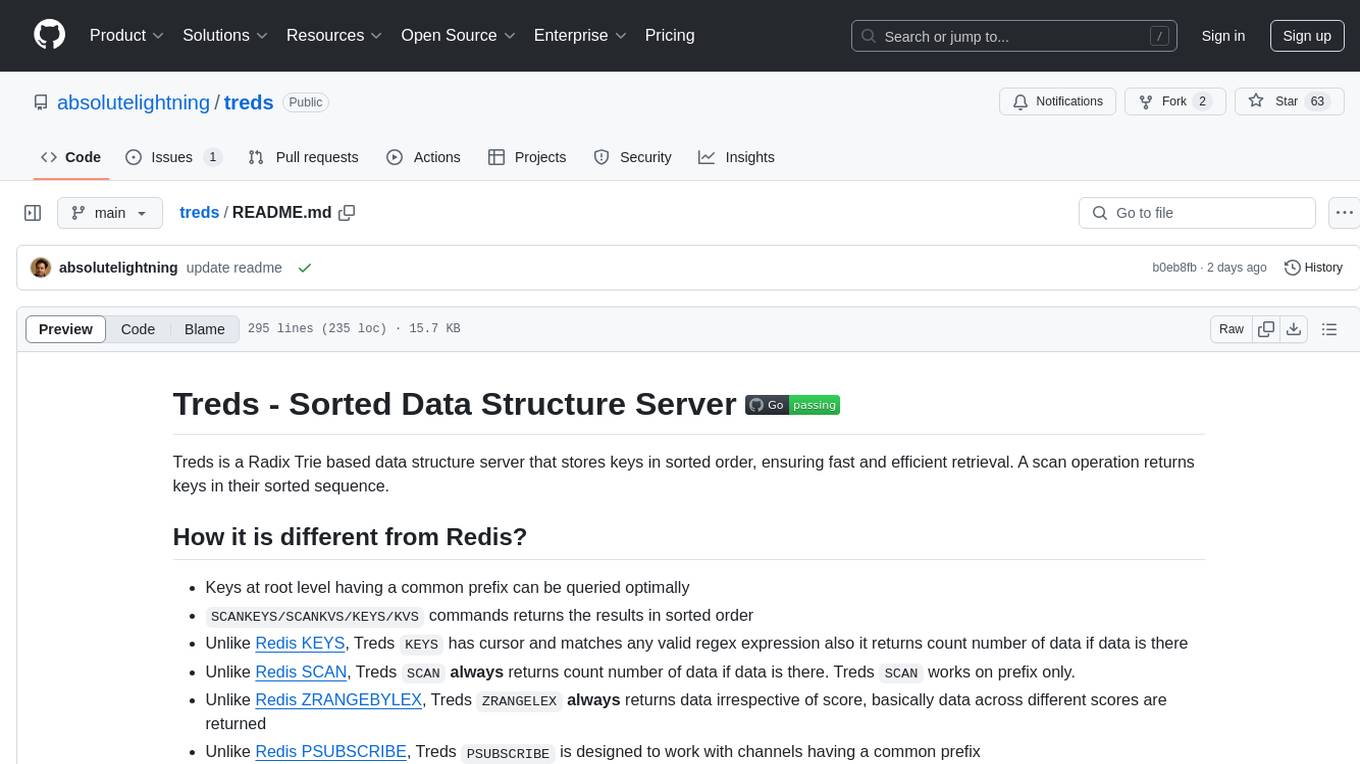The image size is (1360, 764).
Task: Focus the Go to file search box
Action: pyautogui.click(x=1197, y=213)
